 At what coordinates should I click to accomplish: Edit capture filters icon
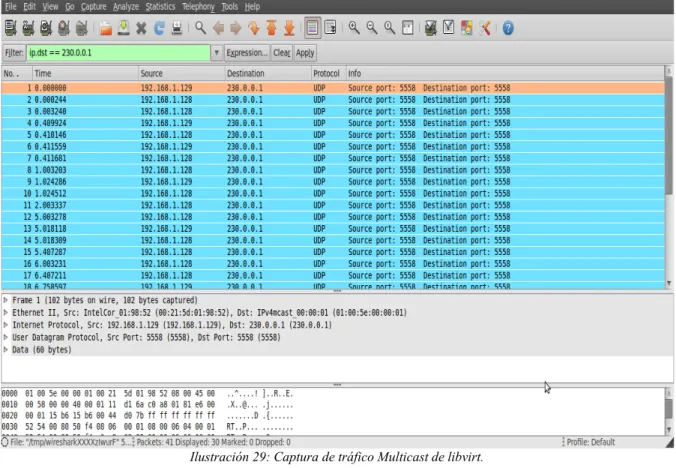click(x=430, y=28)
